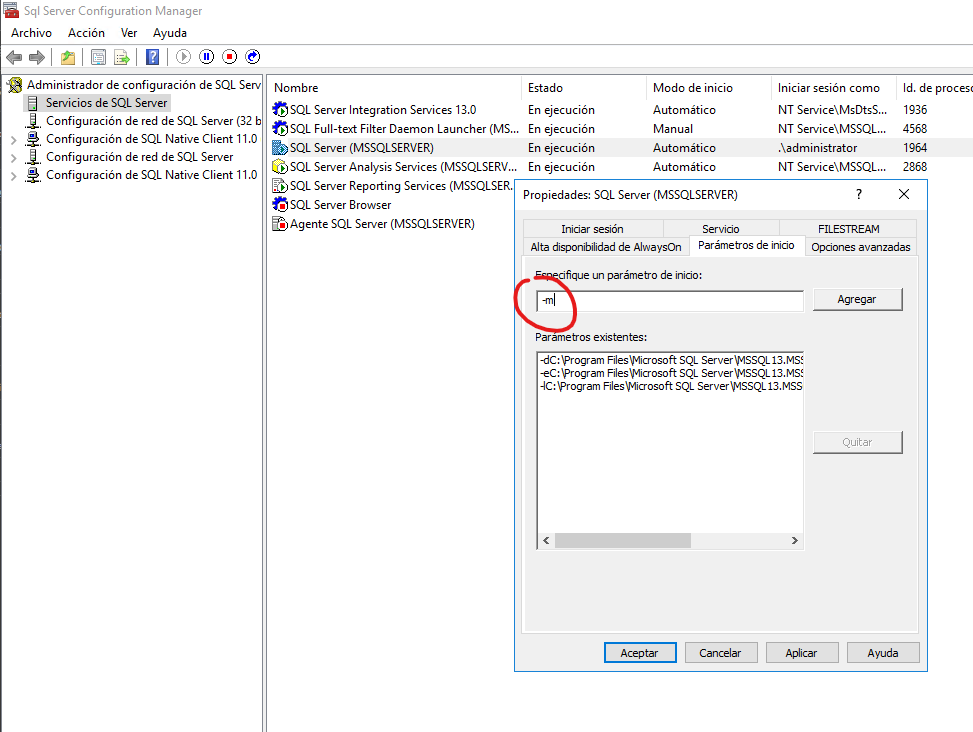This screenshot has width=973, height=732.
Task: Open Properties via the toolbar icon
Action: [98, 58]
